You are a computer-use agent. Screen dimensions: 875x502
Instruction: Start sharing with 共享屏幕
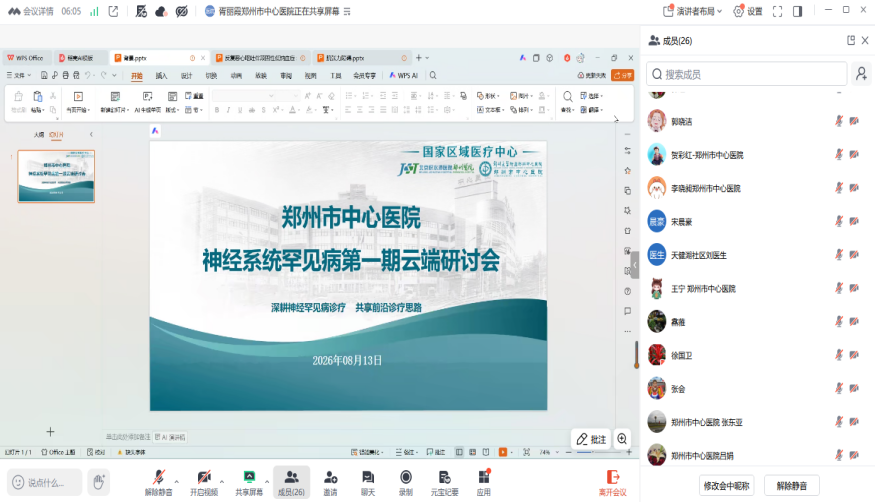[x=249, y=482]
